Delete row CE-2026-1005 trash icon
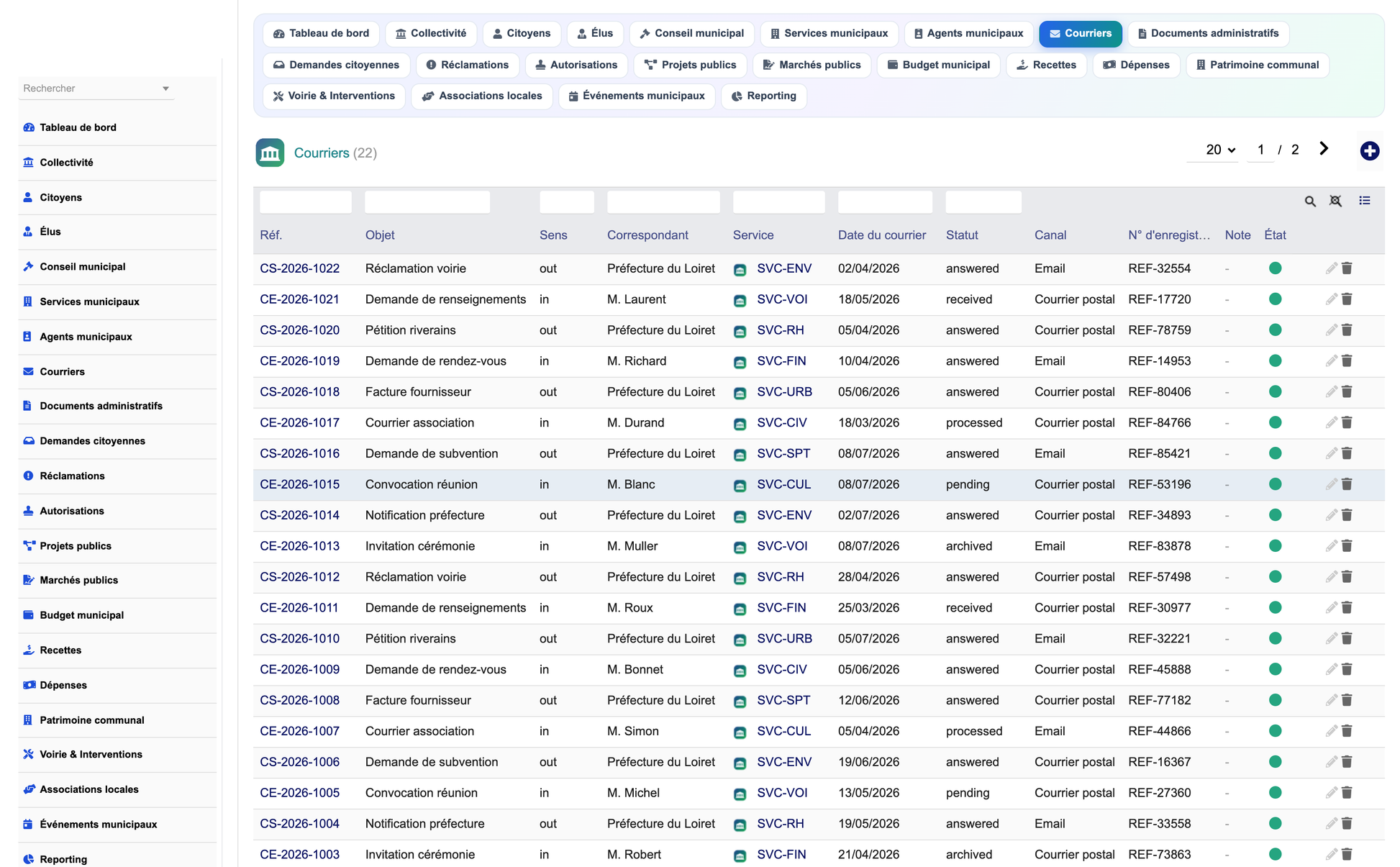 pos(1347,792)
